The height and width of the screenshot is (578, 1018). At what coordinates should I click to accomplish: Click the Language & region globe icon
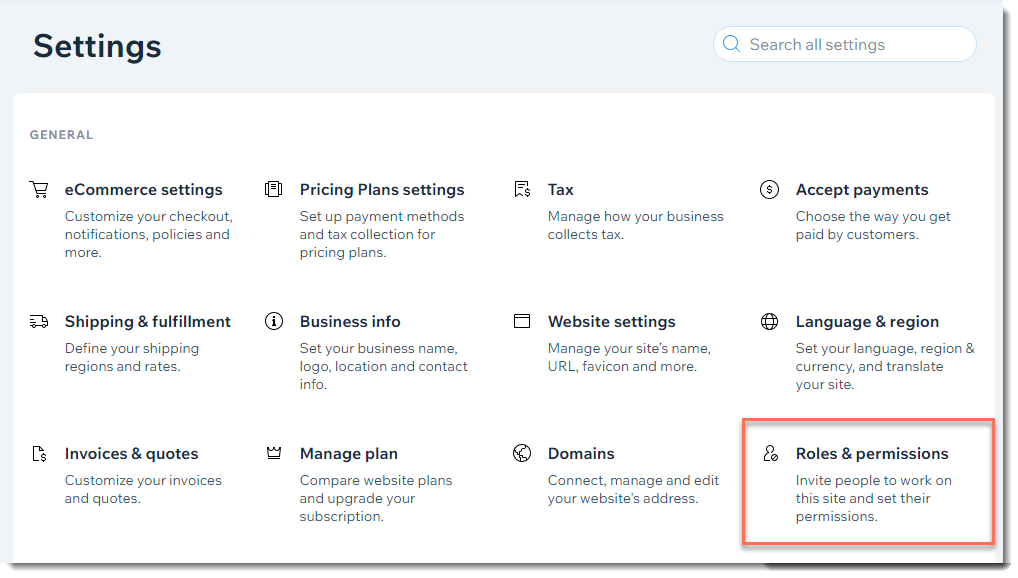(x=769, y=321)
